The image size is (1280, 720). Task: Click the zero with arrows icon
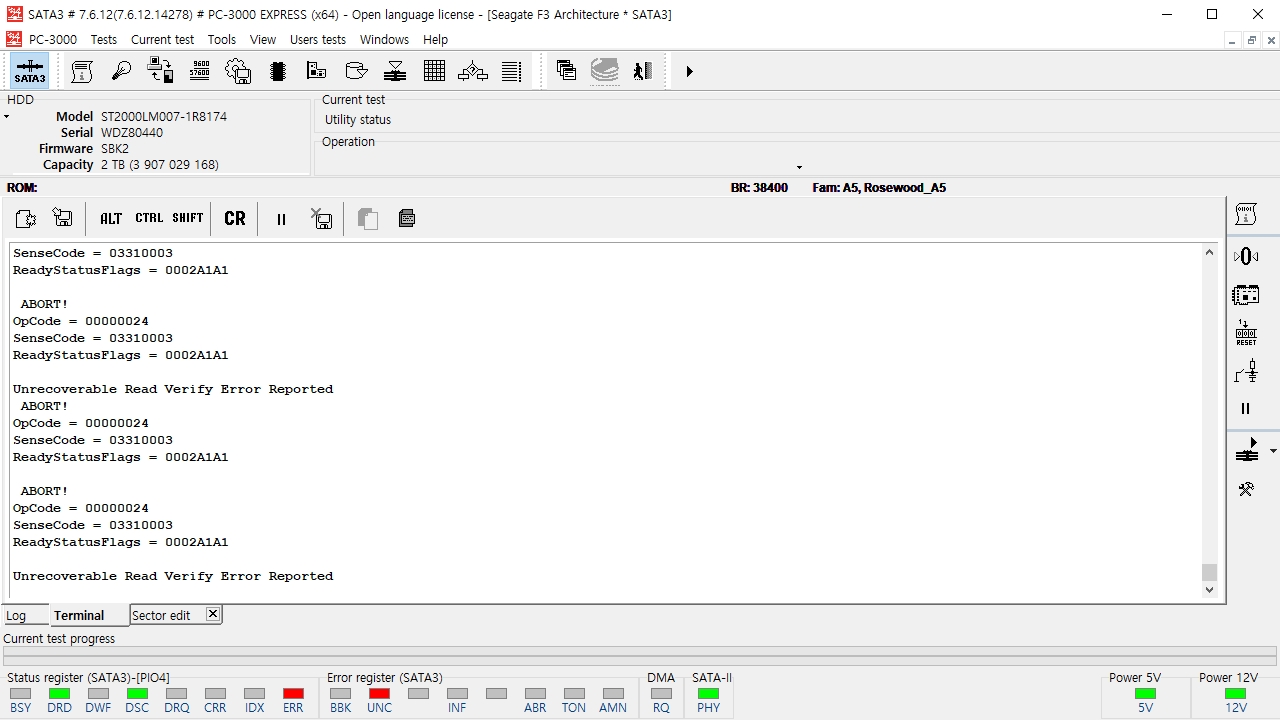[1246, 257]
